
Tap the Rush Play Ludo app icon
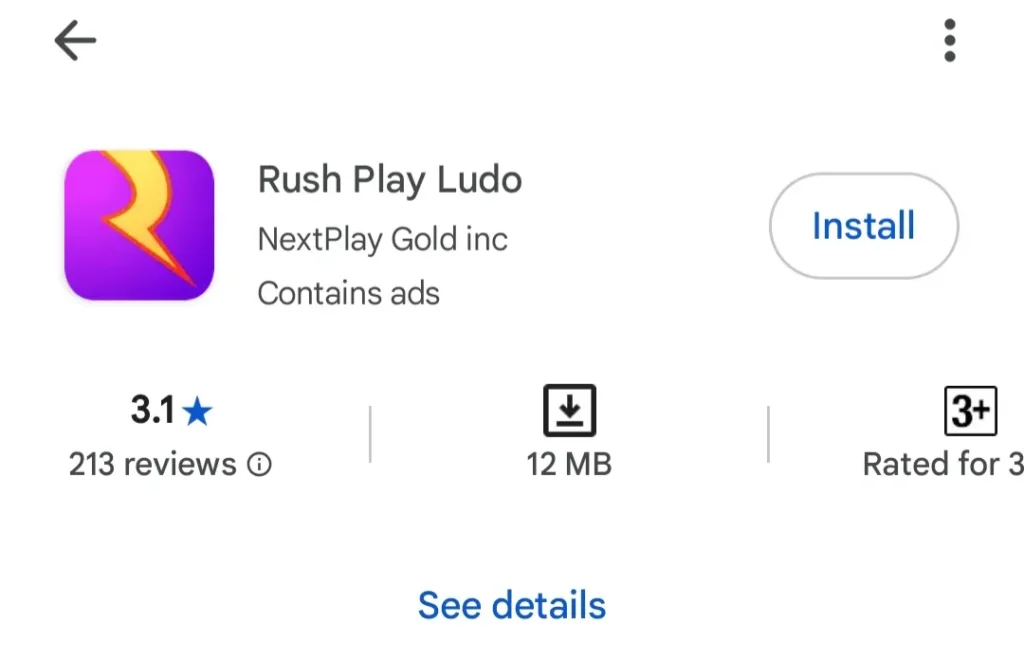[x=140, y=225]
